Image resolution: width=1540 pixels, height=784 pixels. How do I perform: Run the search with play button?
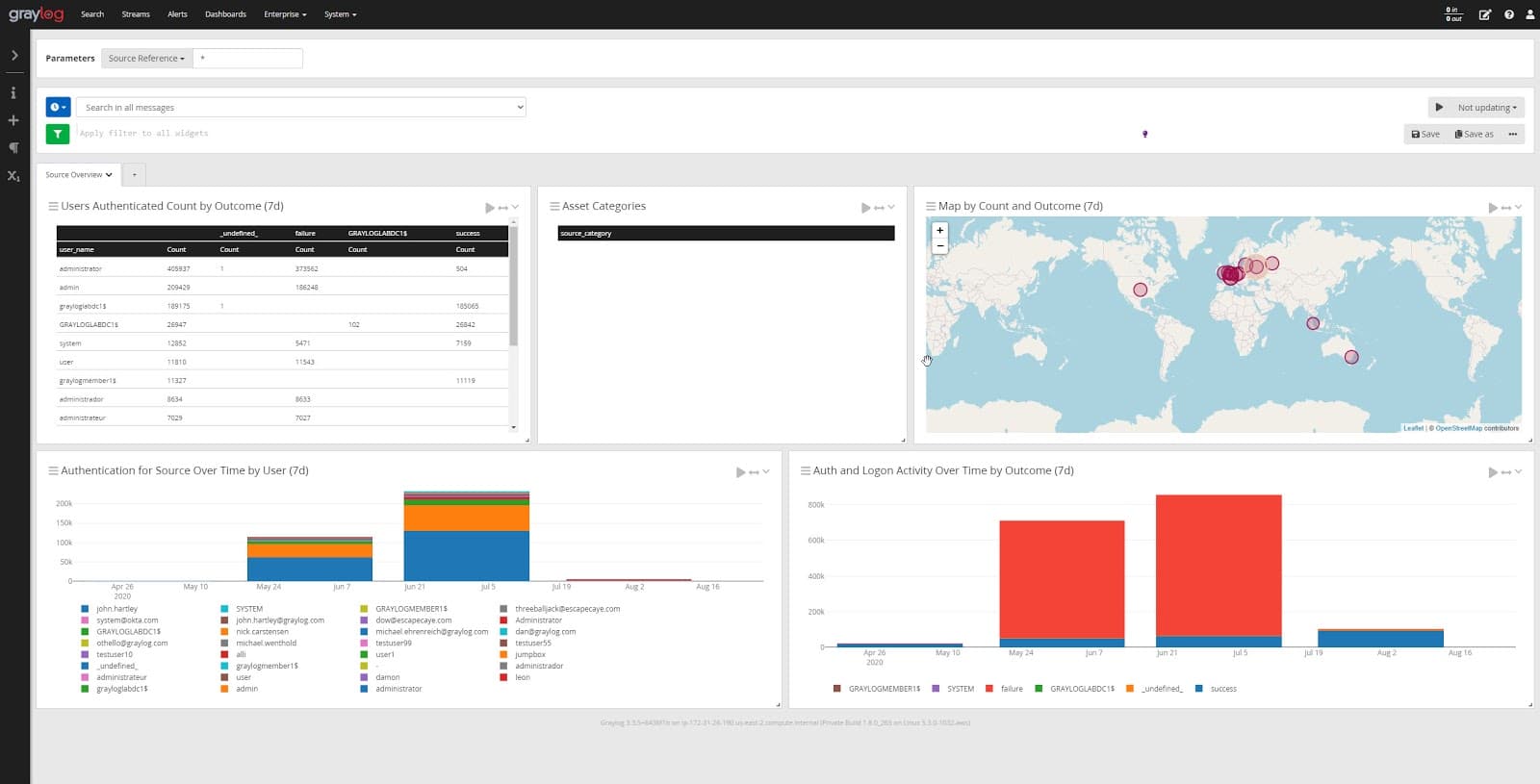[x=1439, y=108]
